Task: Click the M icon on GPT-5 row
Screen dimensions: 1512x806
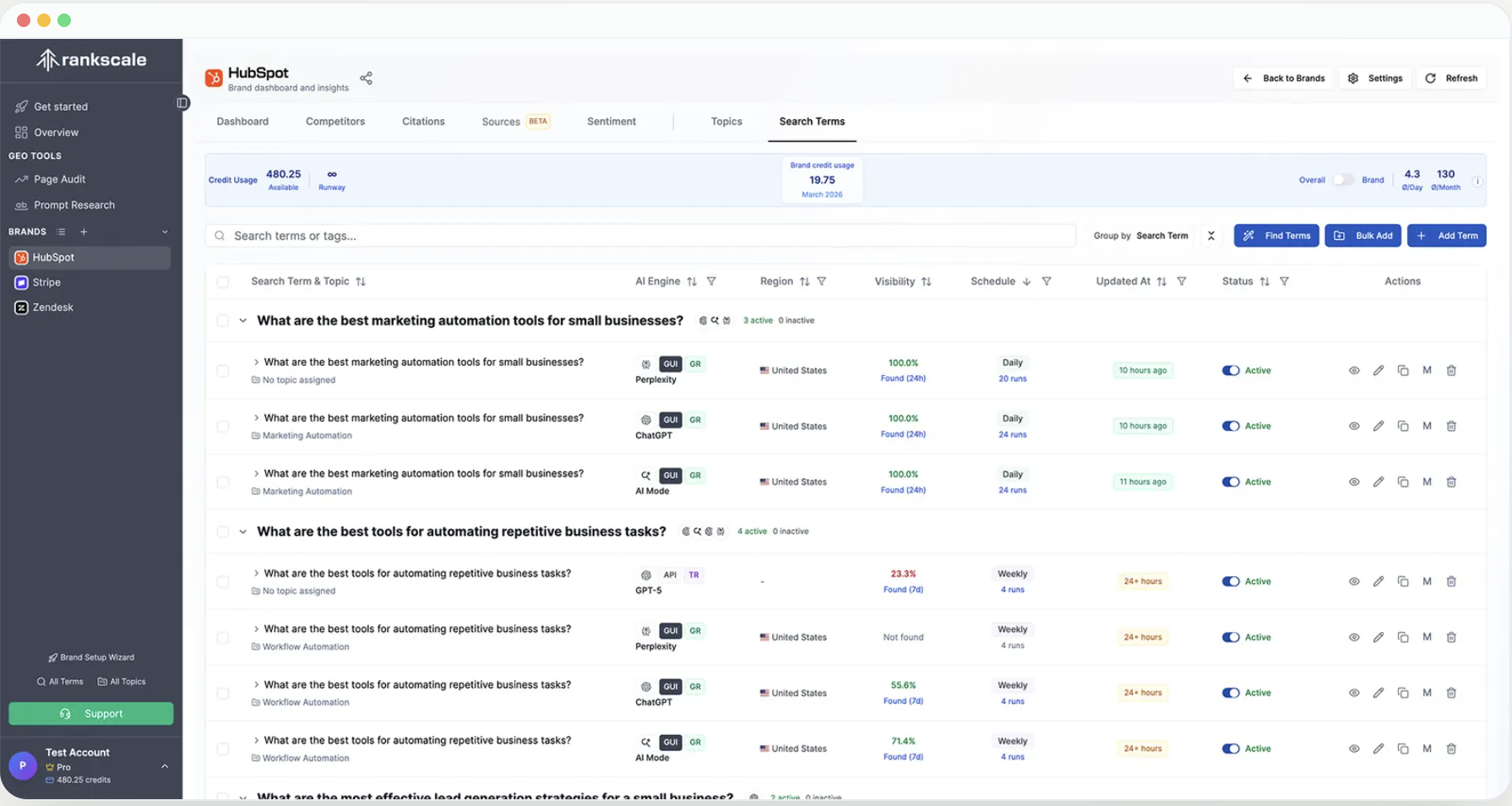Action: [x=1427, y=581]
